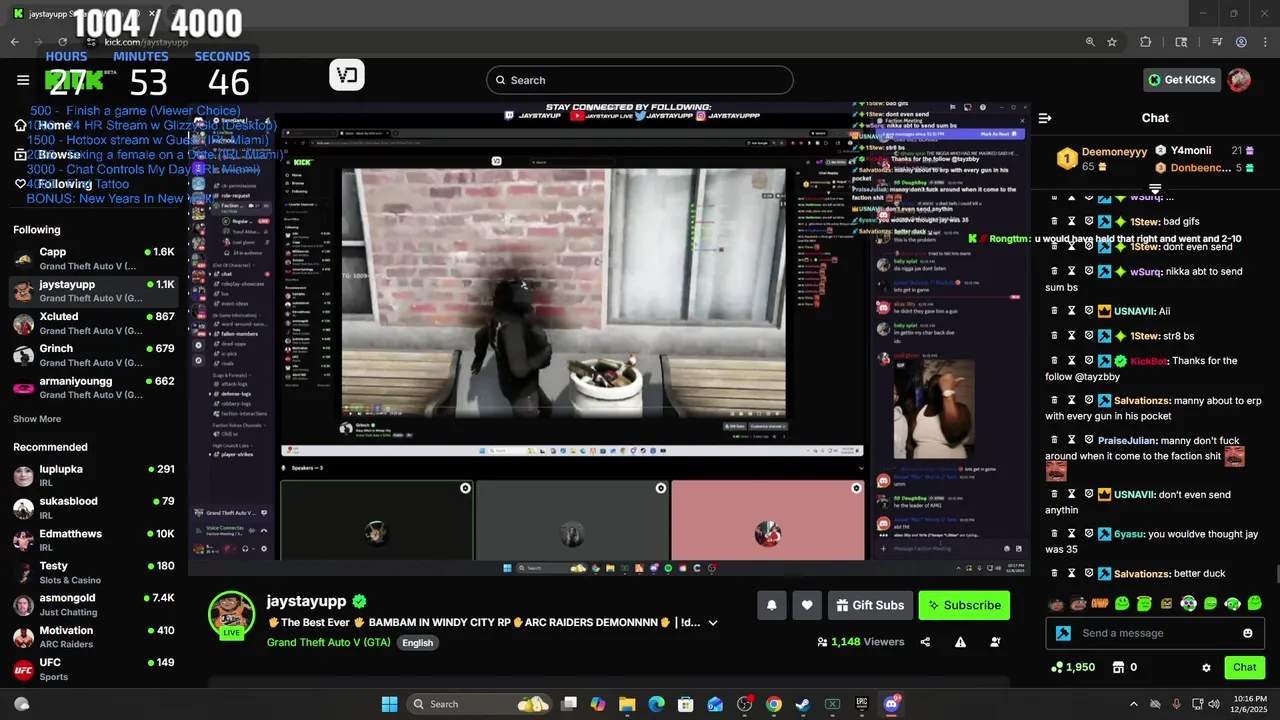Open Chrome extensions puzzle icon
This screenshot has width=1280, height=720.
(1146, 42)
